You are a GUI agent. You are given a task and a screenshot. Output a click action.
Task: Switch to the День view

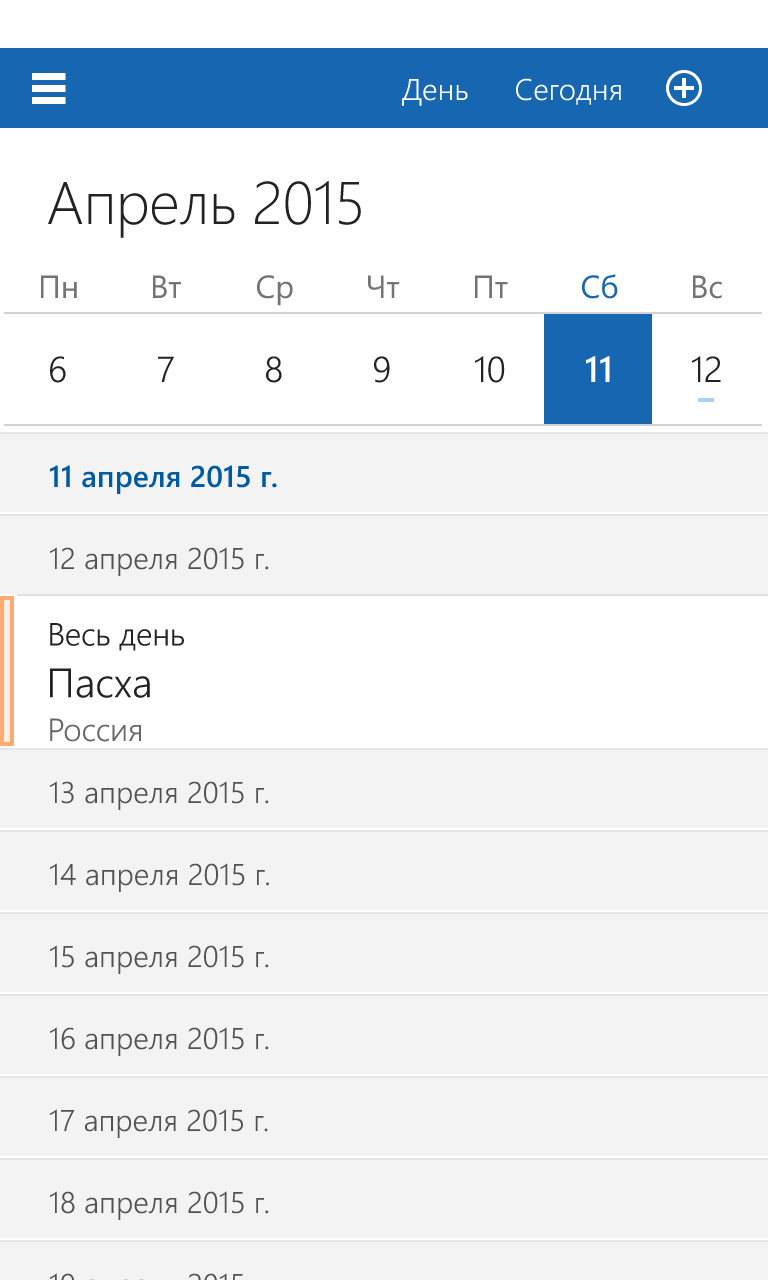[435, 90]
